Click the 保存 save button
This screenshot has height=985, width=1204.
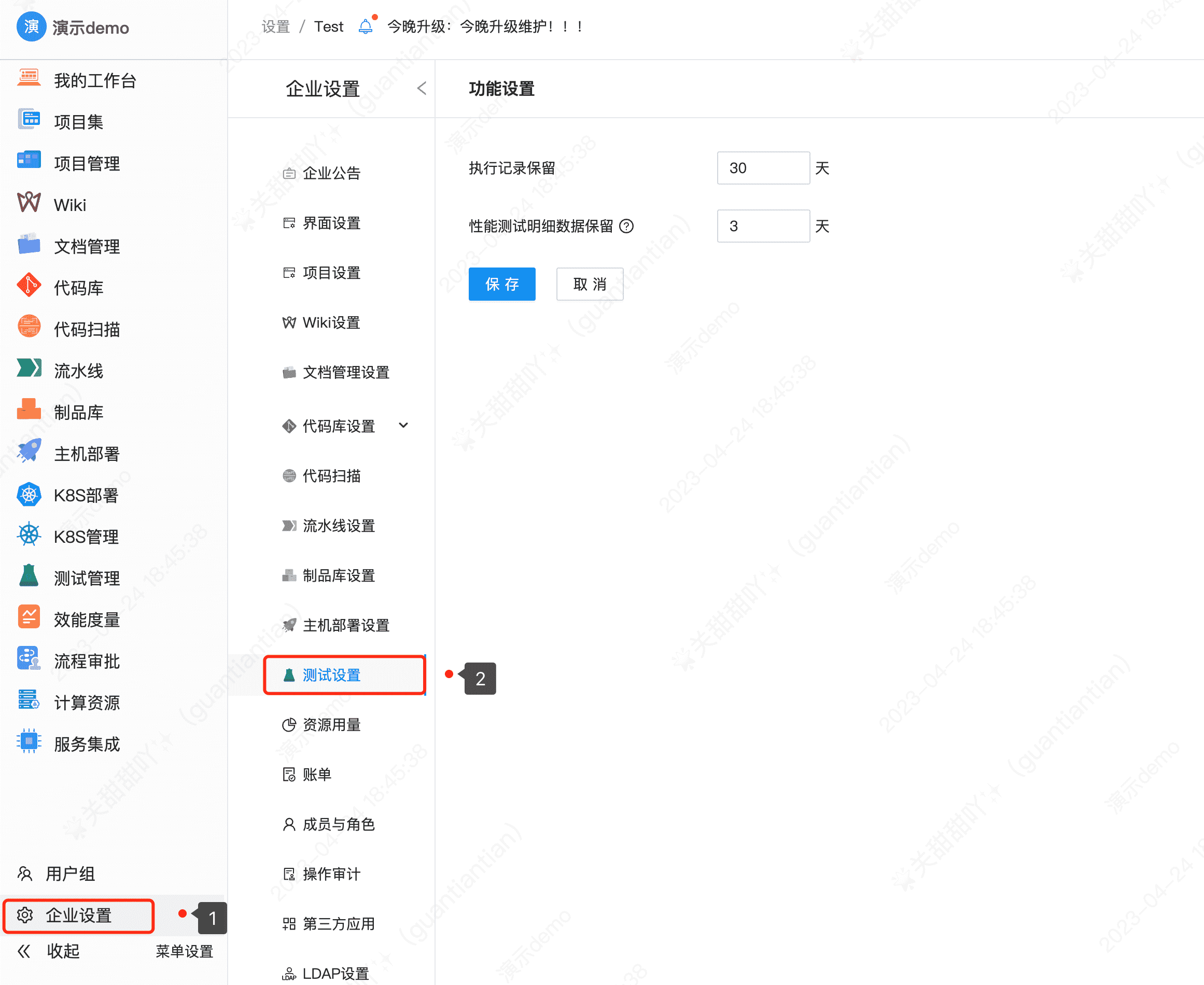coord(501,284)
